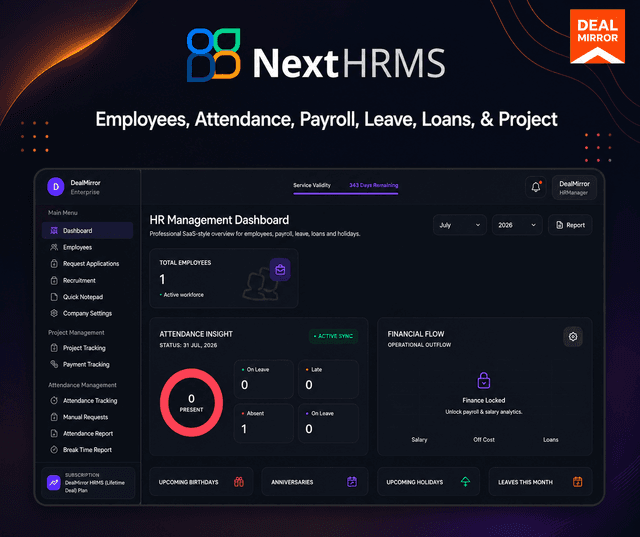
Task: Open Request Applications menu item
Action: [87, 264]
